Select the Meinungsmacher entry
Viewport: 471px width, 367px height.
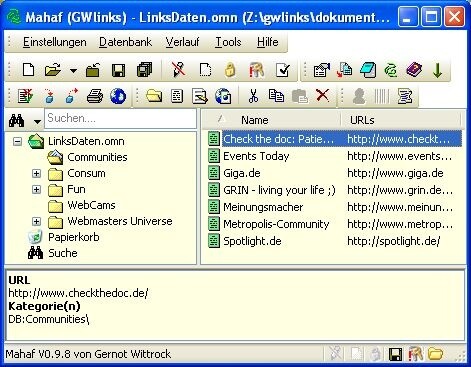pos(263,207)
